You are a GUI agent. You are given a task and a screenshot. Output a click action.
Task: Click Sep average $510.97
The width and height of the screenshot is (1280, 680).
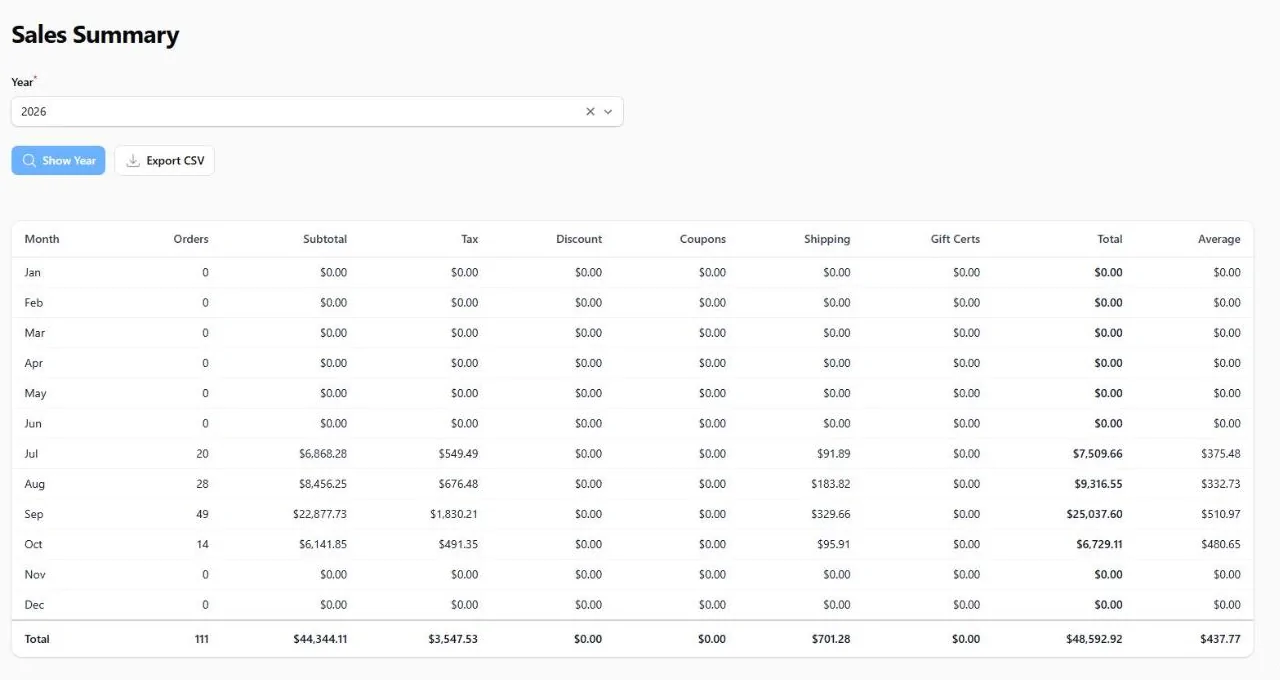pos(1221,514)
